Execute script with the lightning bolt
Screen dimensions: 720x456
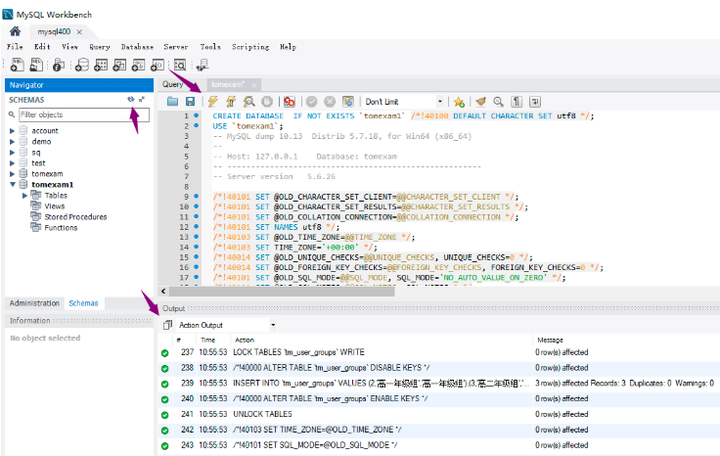[213, 101]
